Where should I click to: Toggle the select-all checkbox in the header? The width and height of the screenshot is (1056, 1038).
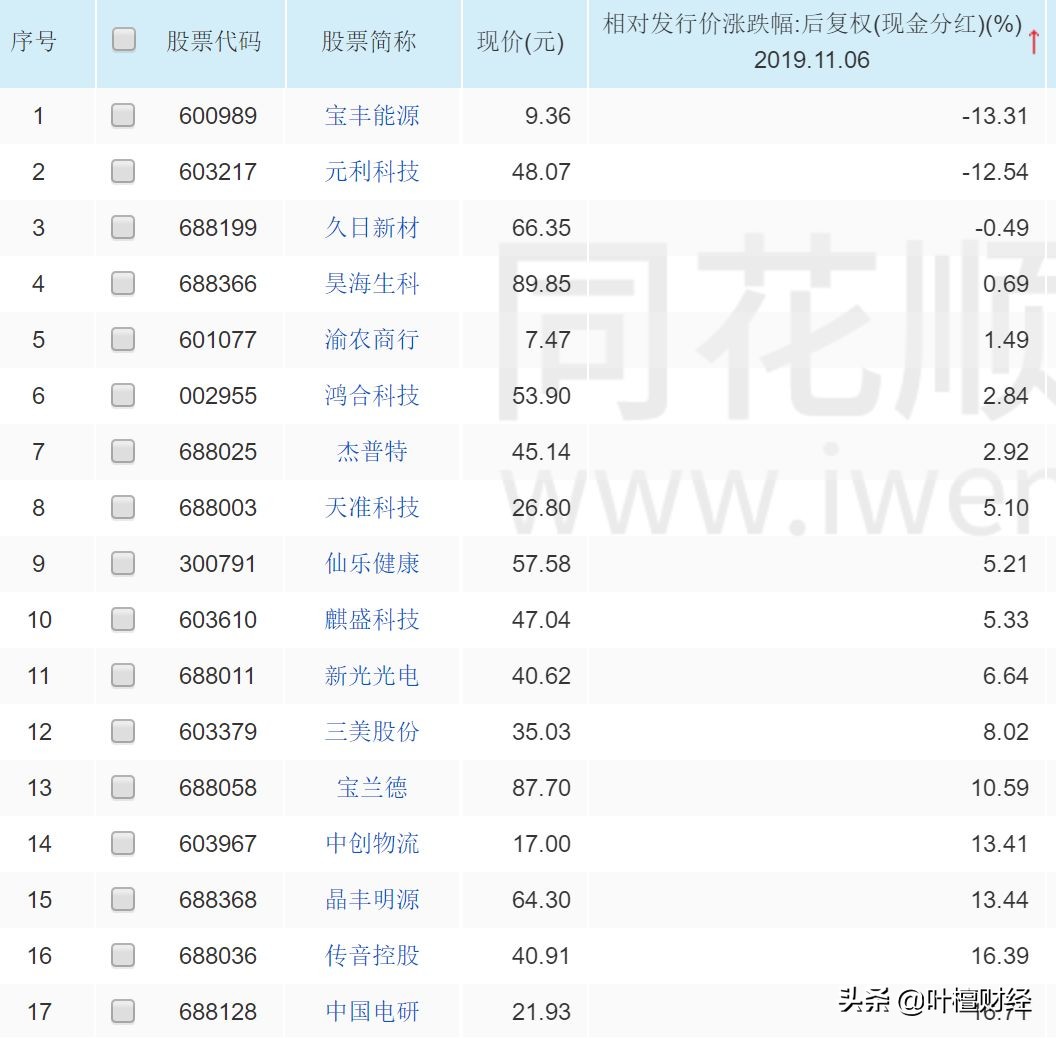(x=122, y=42)
